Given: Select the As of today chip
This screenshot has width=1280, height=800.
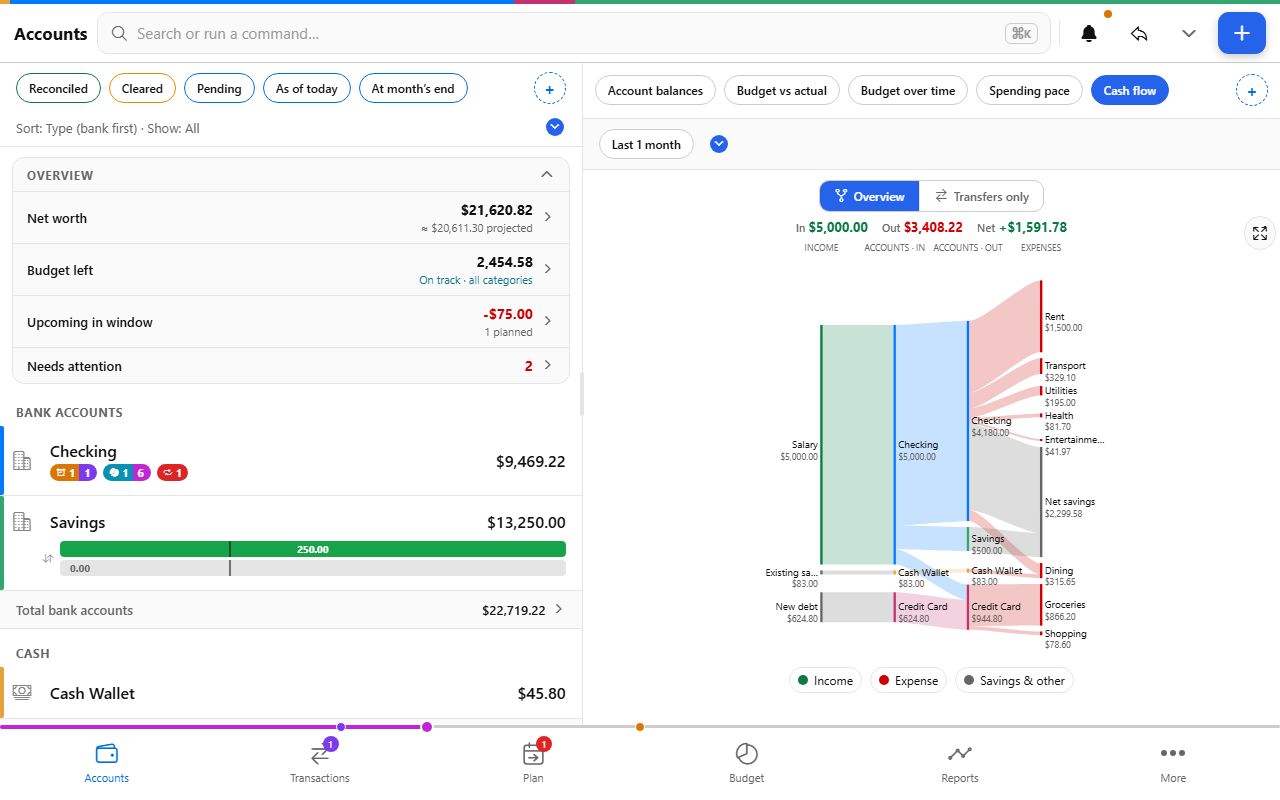Looking at the screenshot, I should coord(307,89).
